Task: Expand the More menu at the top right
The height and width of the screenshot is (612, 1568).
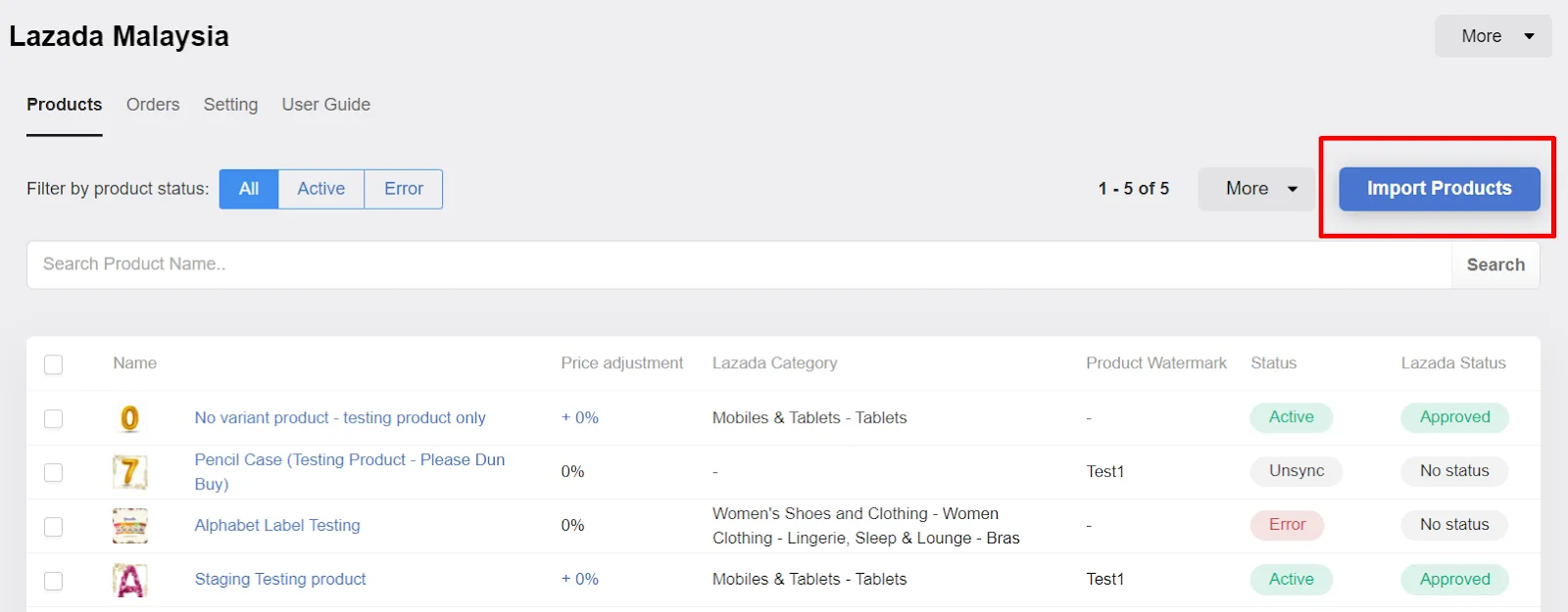Action: pyautogui.click(x=1491, y=35)
